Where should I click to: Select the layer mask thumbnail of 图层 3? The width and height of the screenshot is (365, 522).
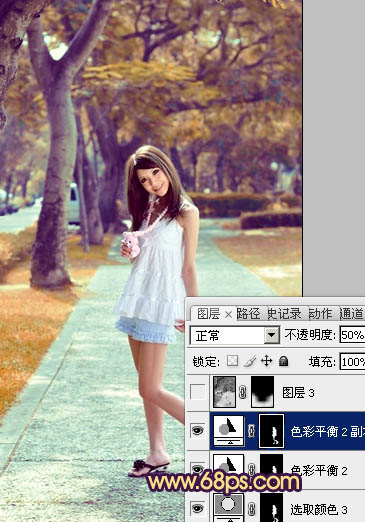(262, 392)
